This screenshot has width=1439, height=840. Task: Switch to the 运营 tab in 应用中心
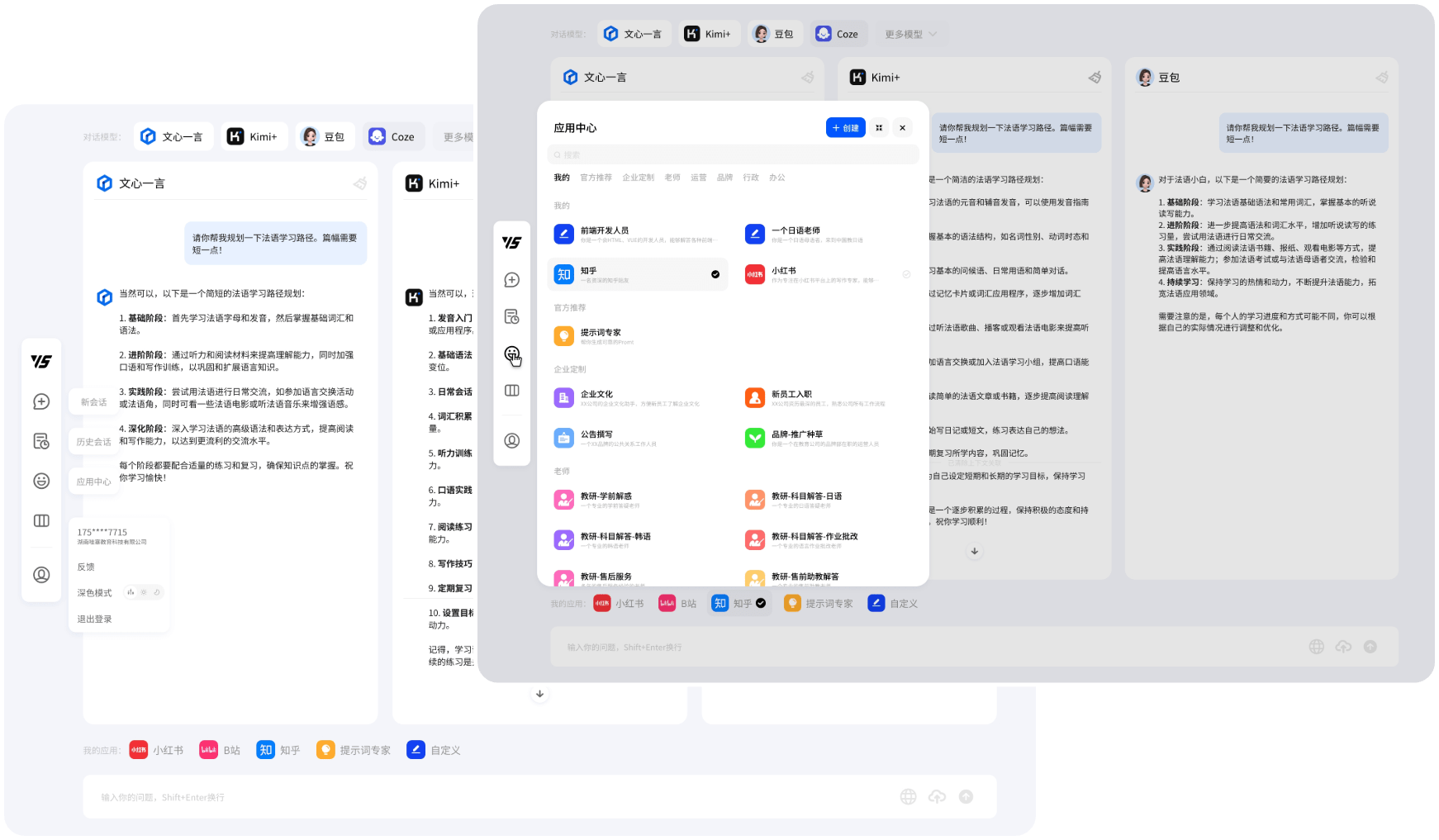(x=699, y=178)
